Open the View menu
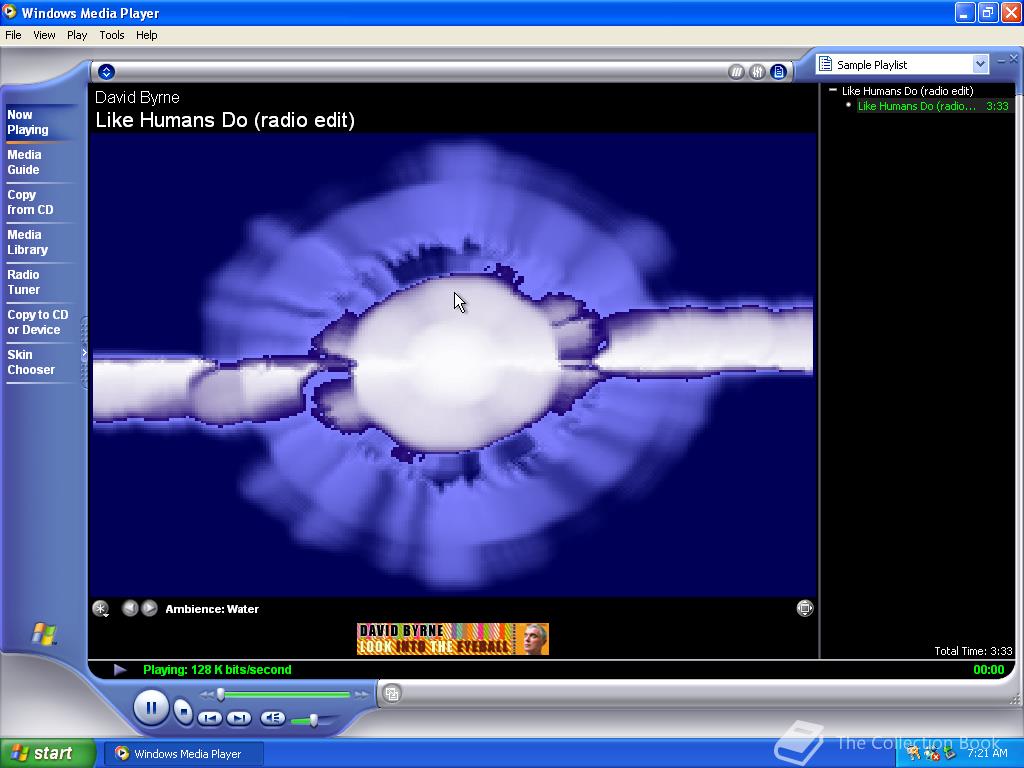Image resolution: width=1024 pixels, height=768 pixels. [x=44, y=35]
